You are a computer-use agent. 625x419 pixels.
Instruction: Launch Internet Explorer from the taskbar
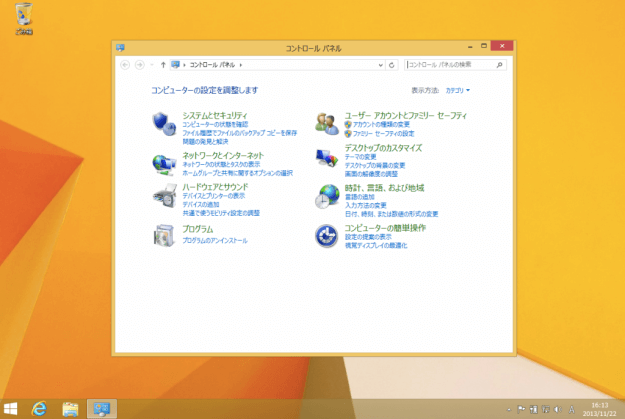tap(40, 408)
